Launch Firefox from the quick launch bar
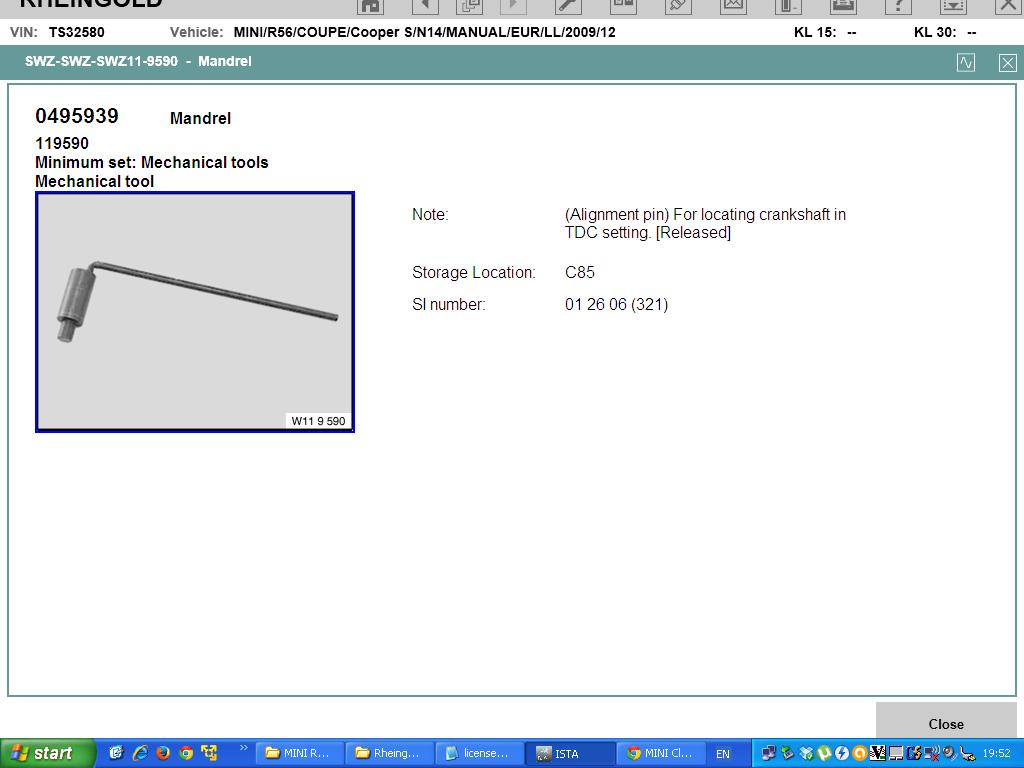The height and width of the screenshot is (768, 1024). [163, 753]
